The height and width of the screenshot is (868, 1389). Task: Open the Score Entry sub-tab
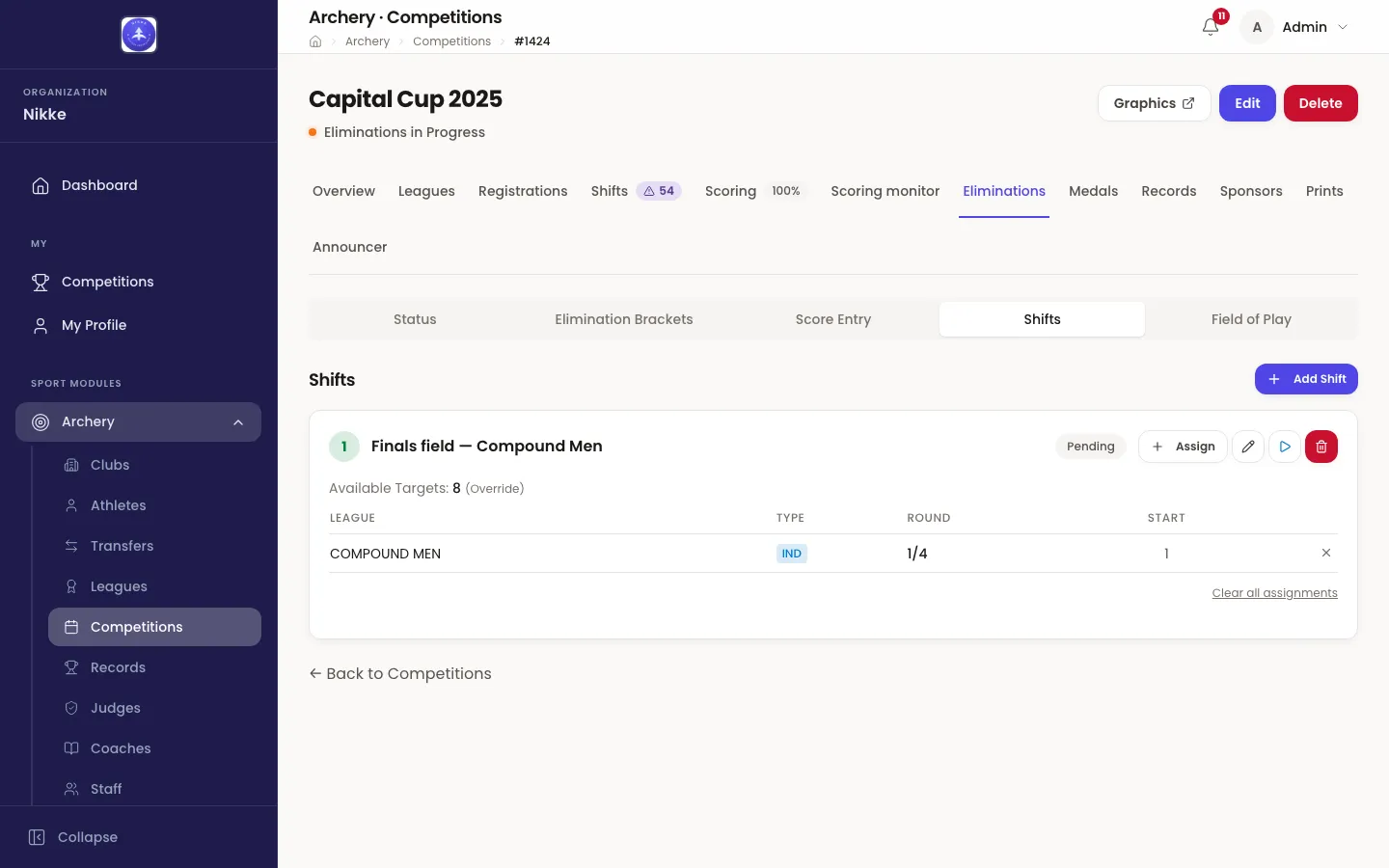(832, 319)
